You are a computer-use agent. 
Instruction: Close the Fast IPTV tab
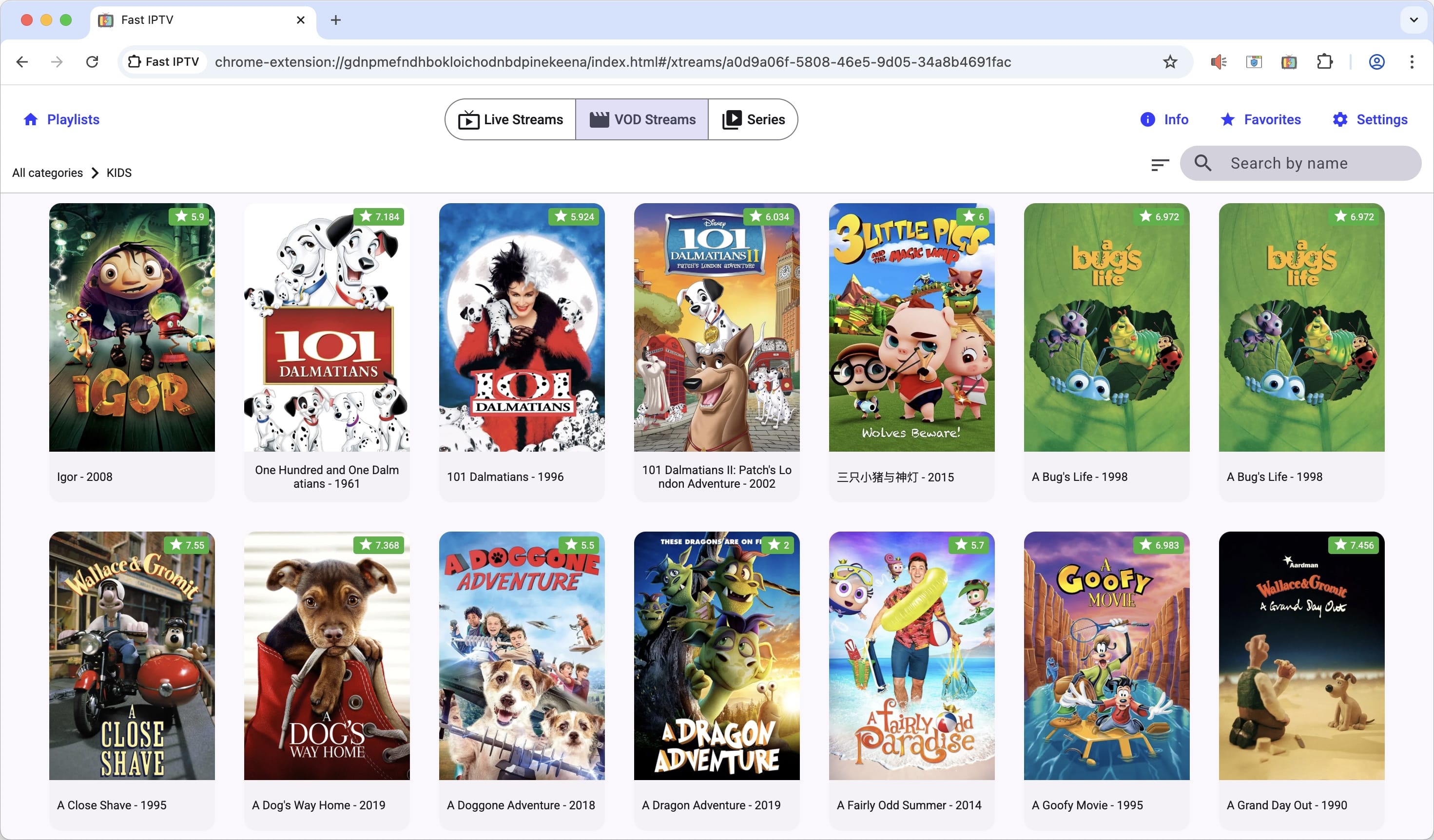pos(301,20)
